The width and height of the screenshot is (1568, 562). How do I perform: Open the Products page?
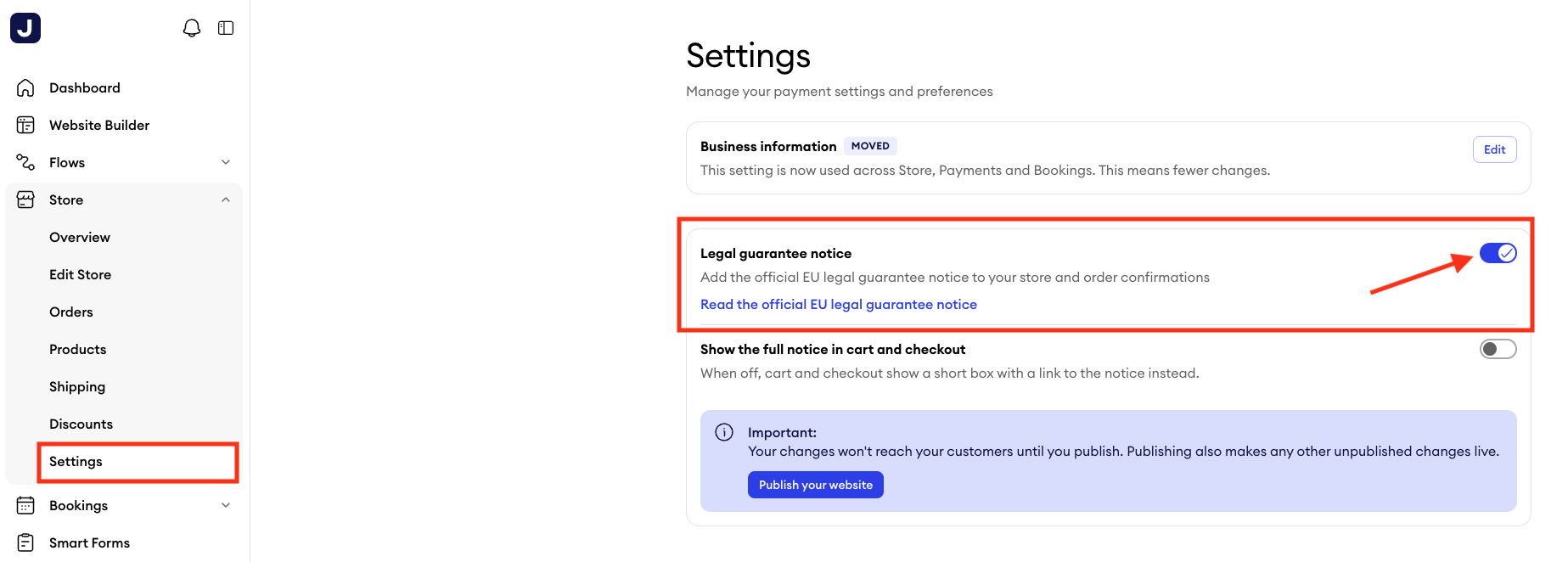point(78,349)
